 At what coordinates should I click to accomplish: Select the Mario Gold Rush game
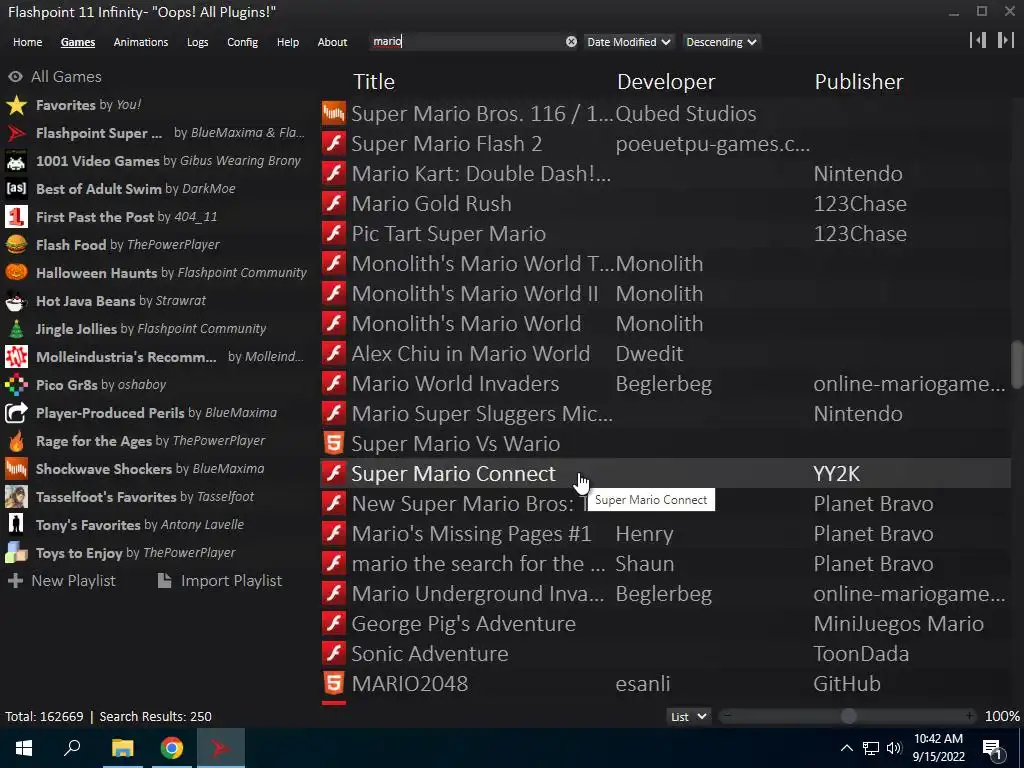[x=665, y=204]
